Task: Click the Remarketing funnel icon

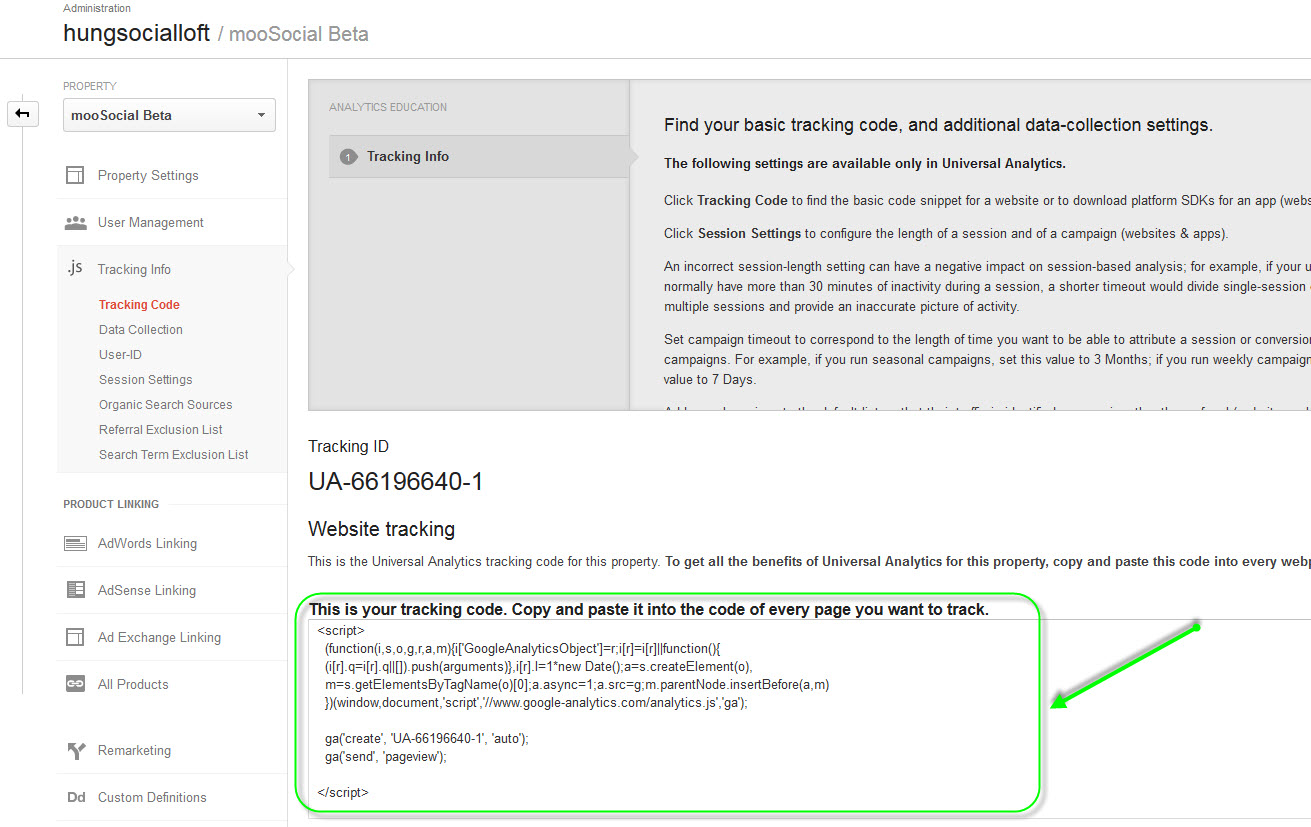Action: pos(75,751)
